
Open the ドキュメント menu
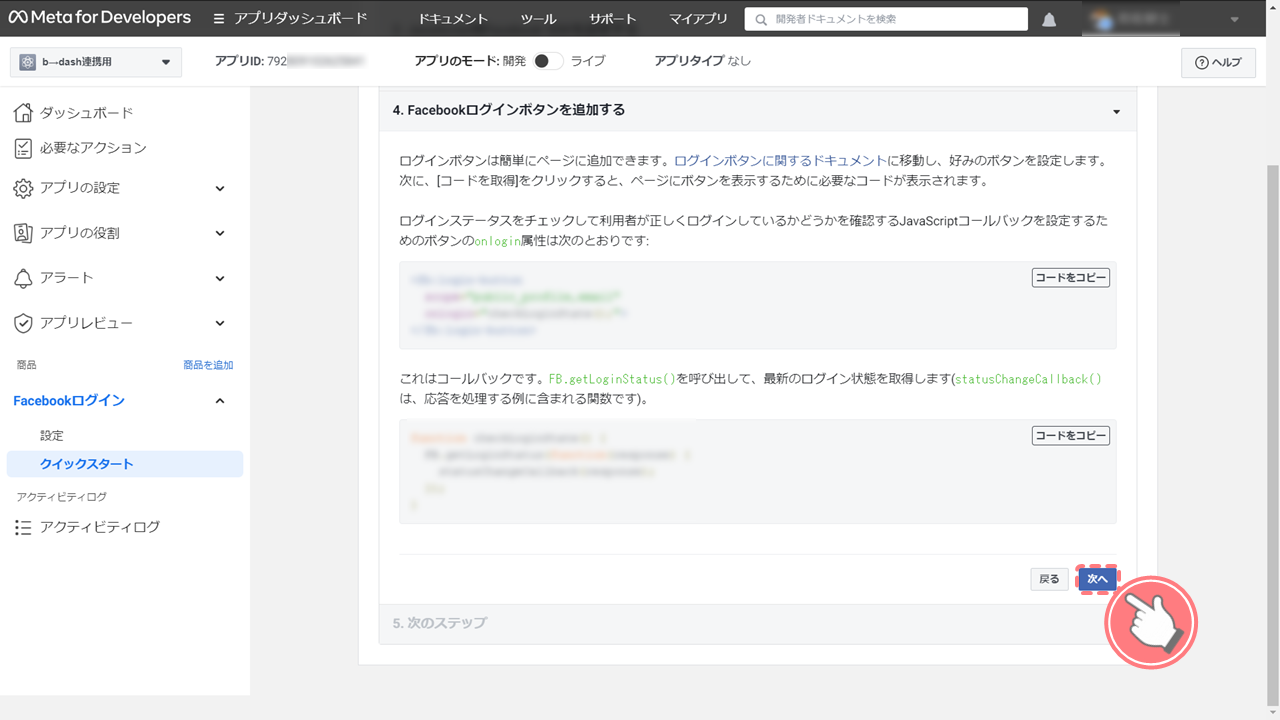tap(453, 19)
